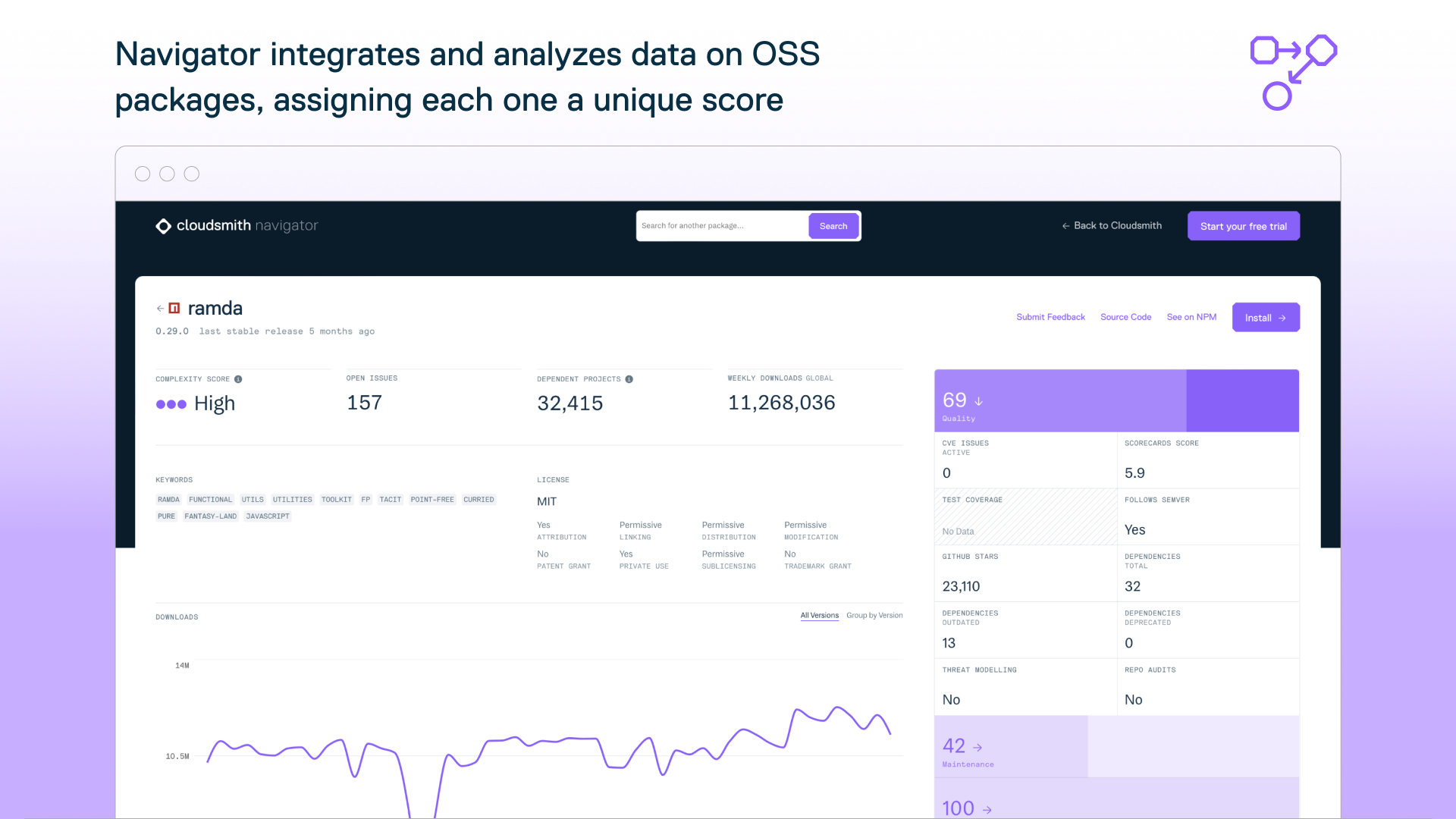This screenshot has width=1456, height=819.
Task: Click the UTILITIES keyword tag
Action: pyautogui.click(x=292, y=500)
